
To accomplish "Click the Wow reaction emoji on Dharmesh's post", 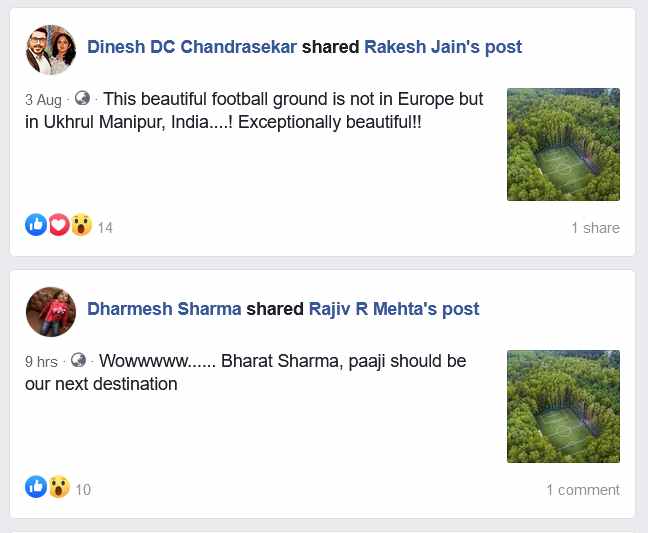I will coord(59,488).
